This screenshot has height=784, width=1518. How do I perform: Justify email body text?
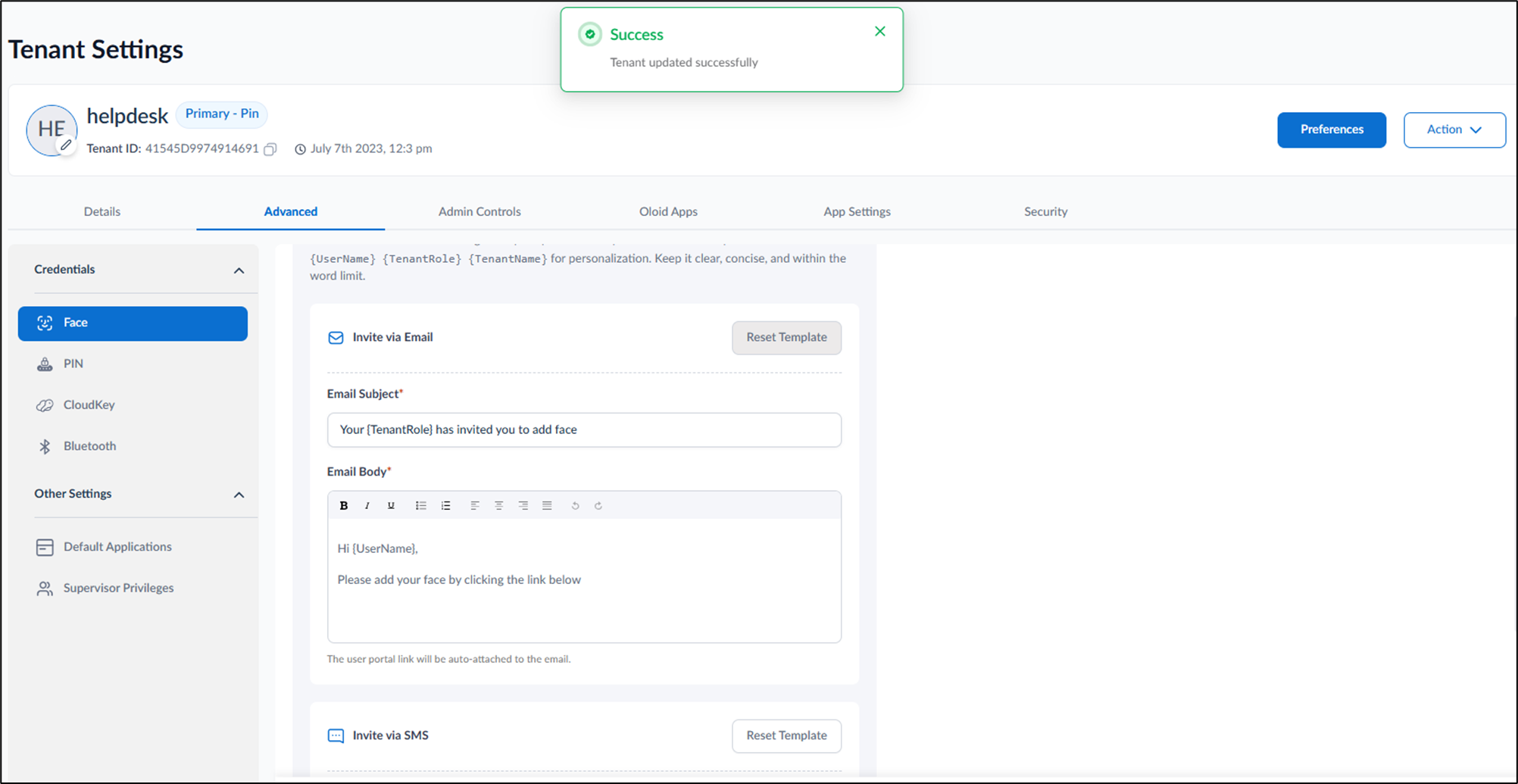coord(547,505)
